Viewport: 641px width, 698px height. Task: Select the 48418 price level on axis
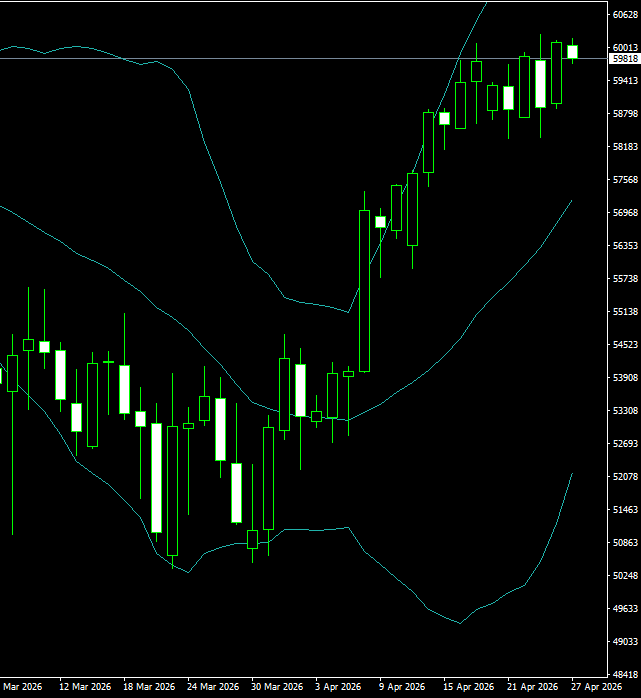coord(626,674)
